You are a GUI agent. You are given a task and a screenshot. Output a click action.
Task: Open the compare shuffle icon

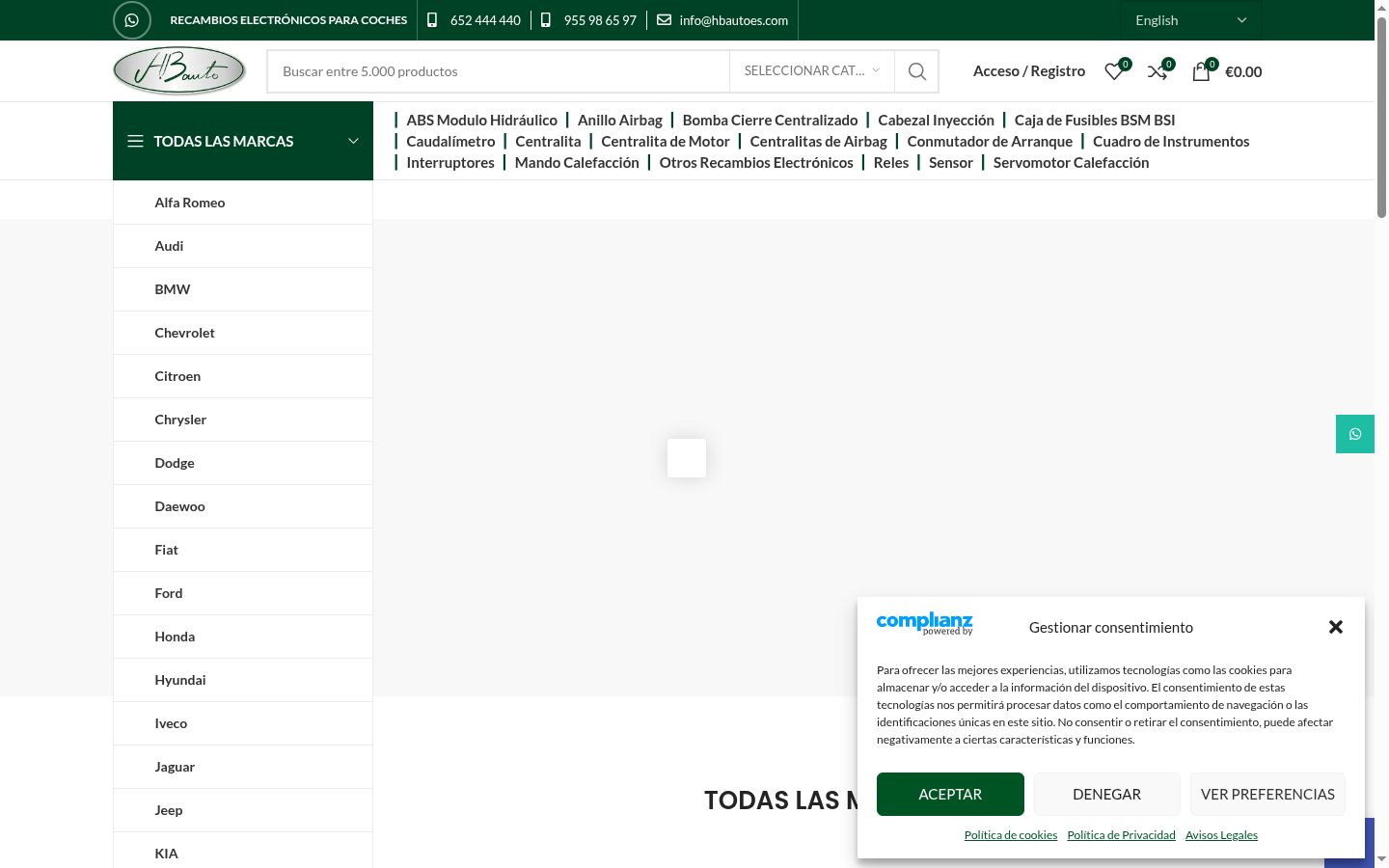click(x=1157, y=71)
